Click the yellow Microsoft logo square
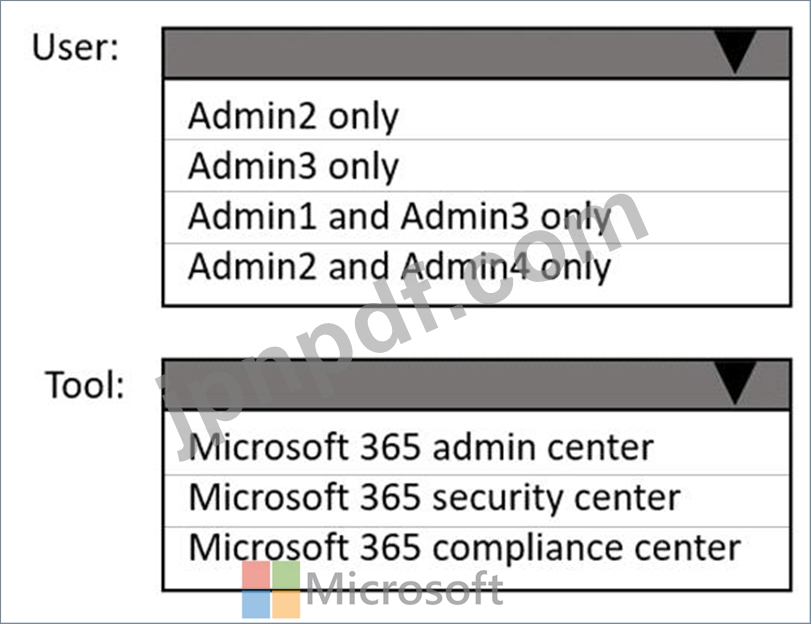Screen dimensions: 811x624 click(286, 605)
